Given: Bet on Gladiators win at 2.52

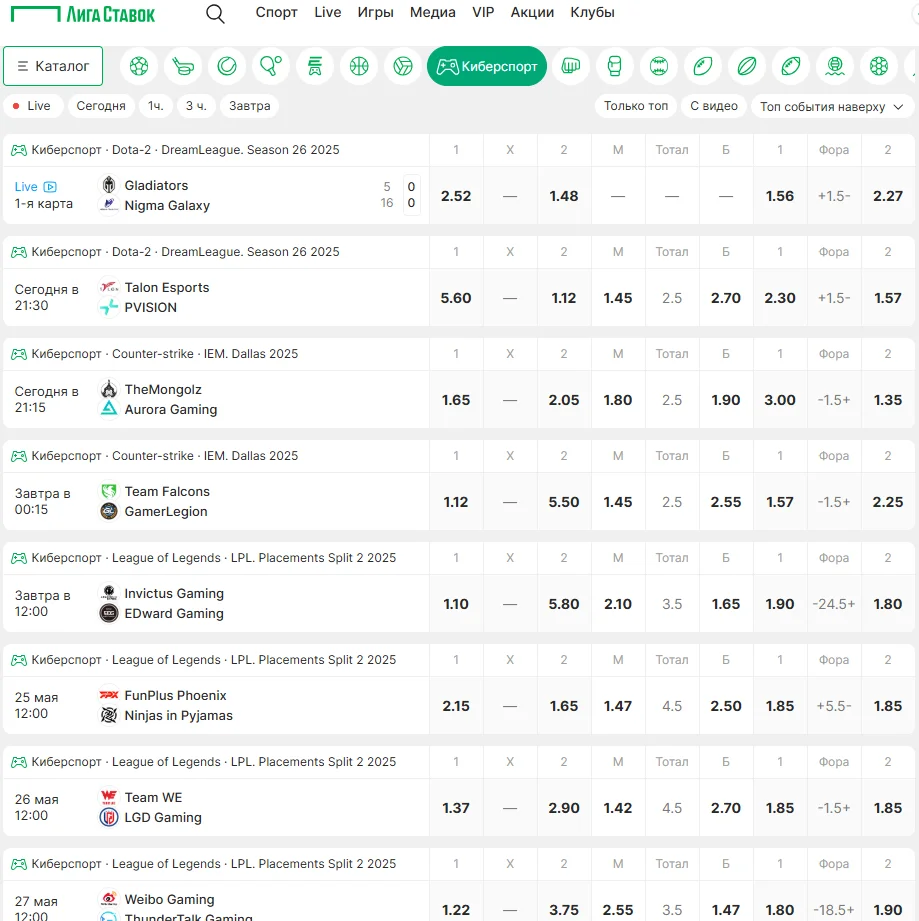Looking at the screenshot, I should 456,196.
